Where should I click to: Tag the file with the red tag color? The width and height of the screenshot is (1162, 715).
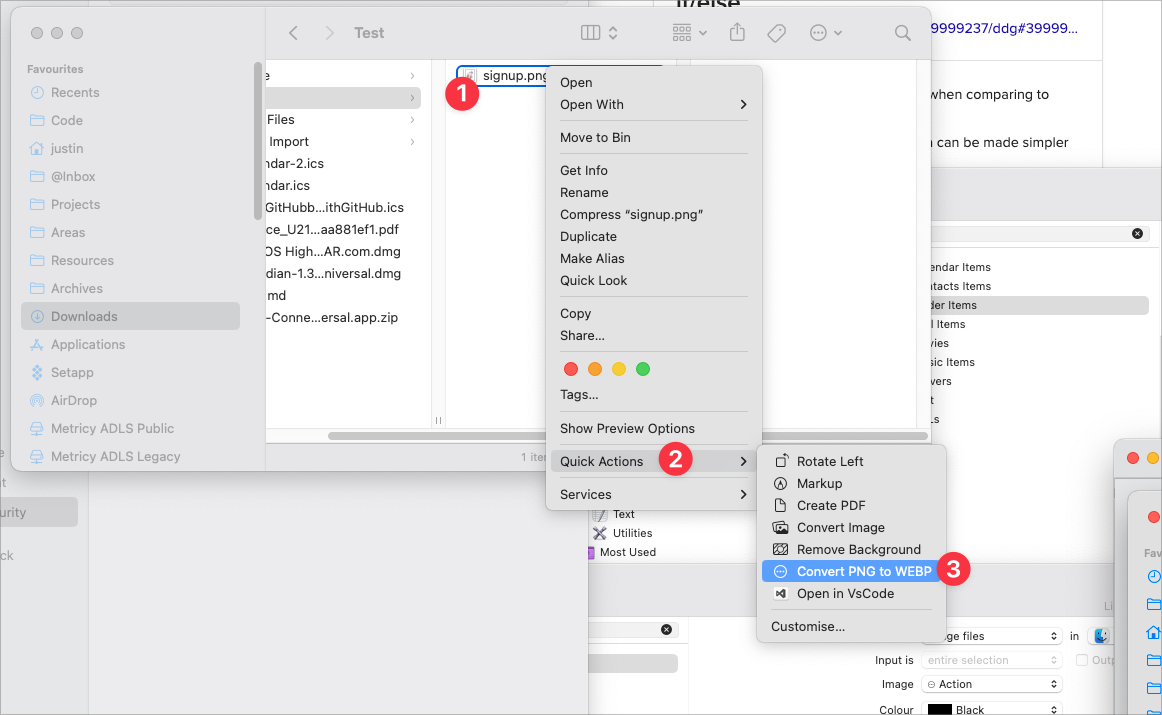(x=571, y=369)
